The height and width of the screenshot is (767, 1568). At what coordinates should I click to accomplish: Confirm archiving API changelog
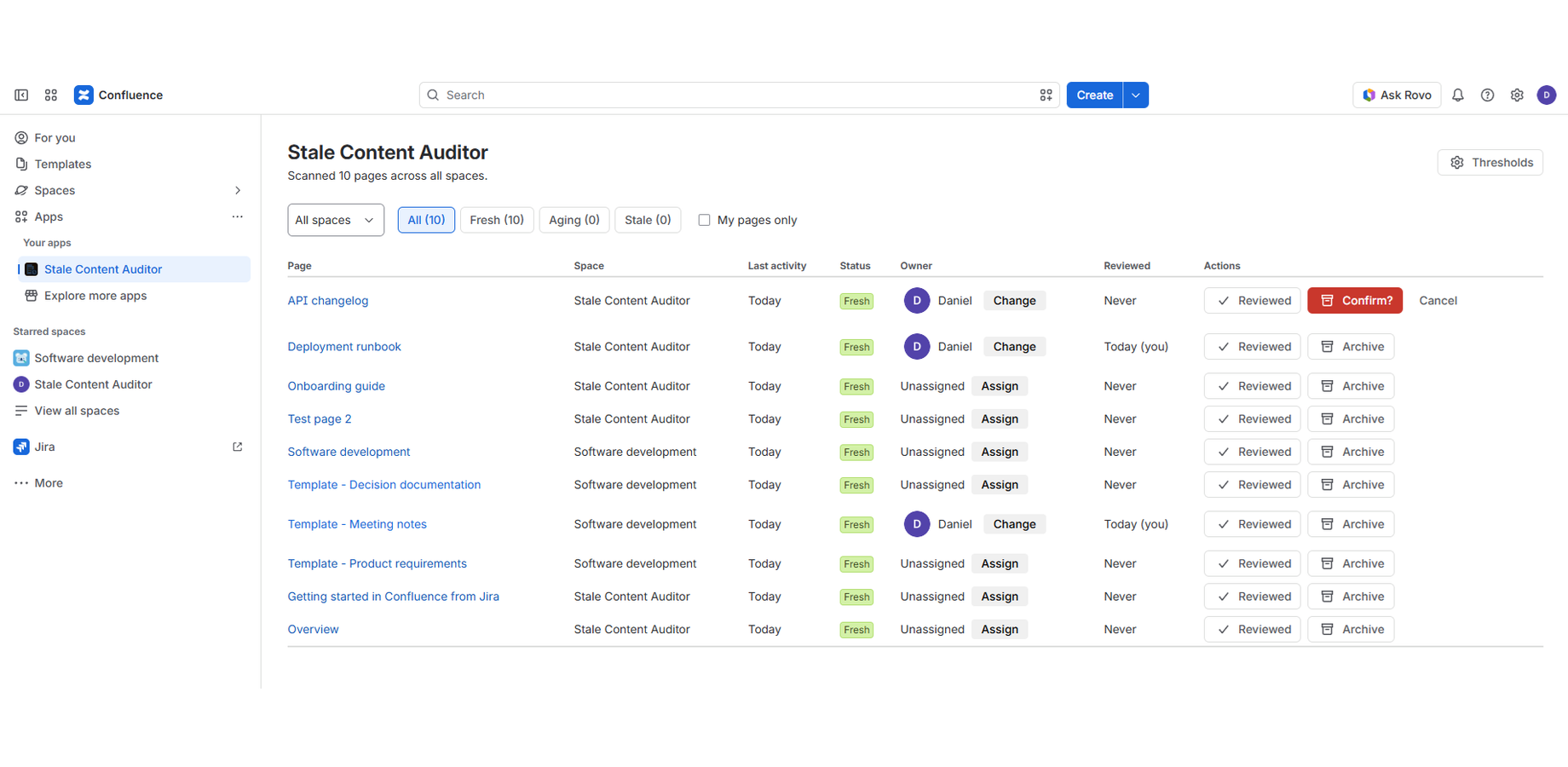(x=1355, y=301)
